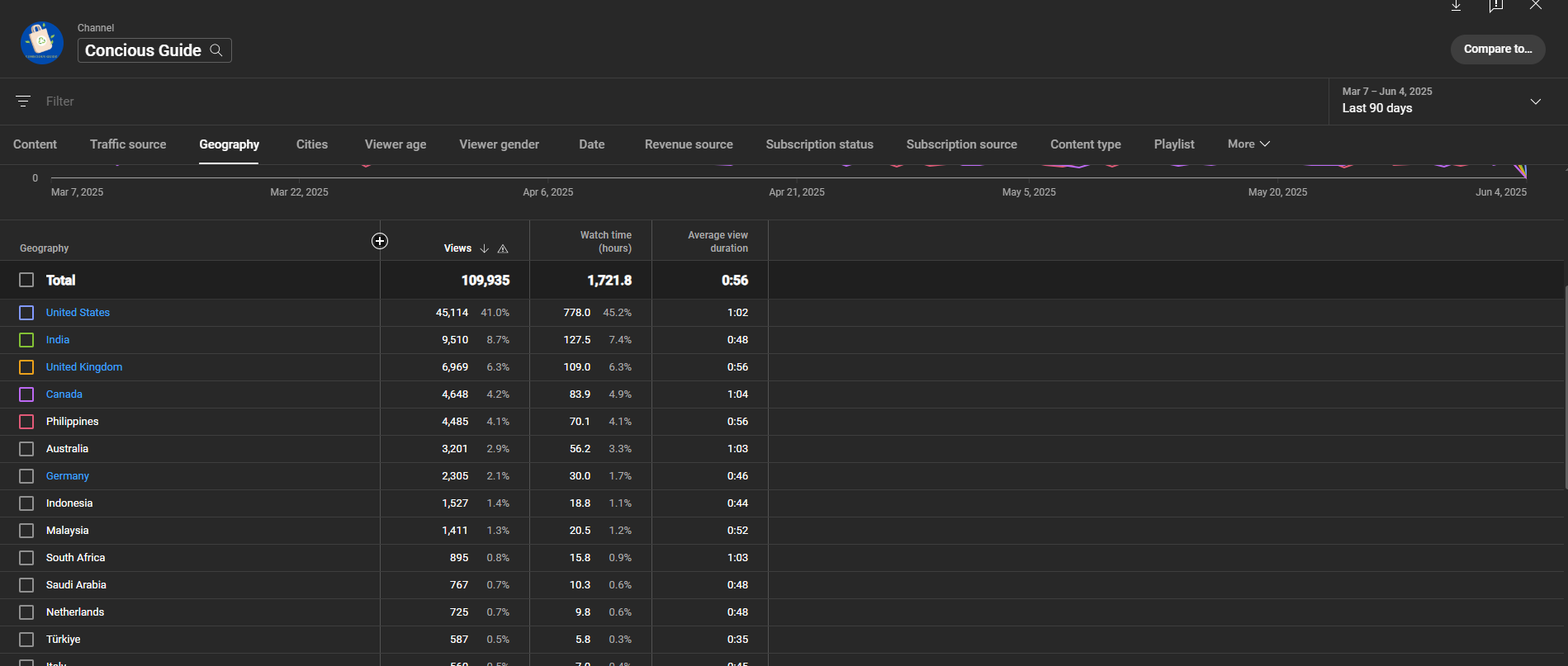
Task: Open the filter list icon
Action: click(23, 102)
